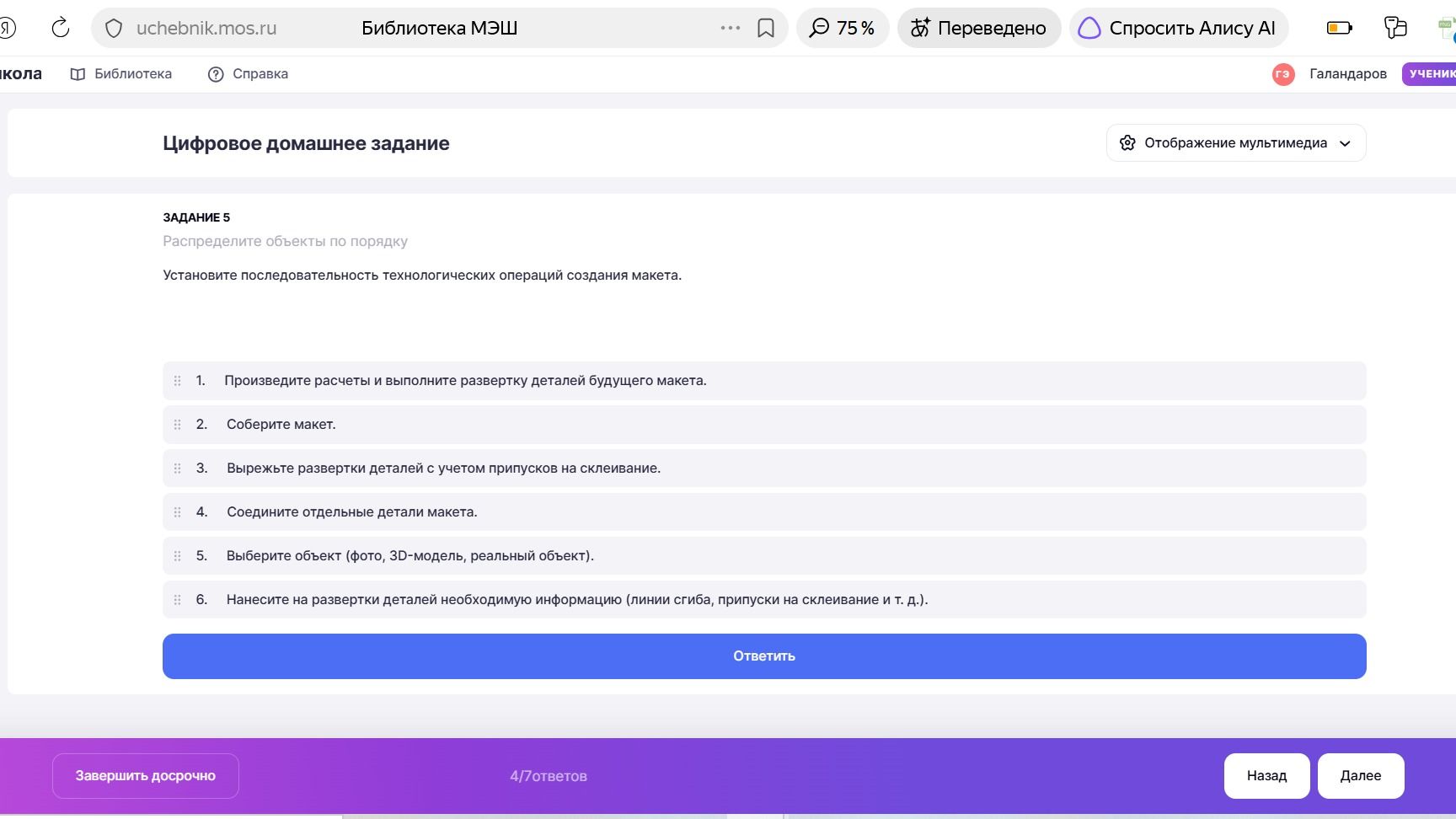Grab handle of item 'Выберите объект'
The width and height of the screenshot is (1456, 819).
pos(177,556)
